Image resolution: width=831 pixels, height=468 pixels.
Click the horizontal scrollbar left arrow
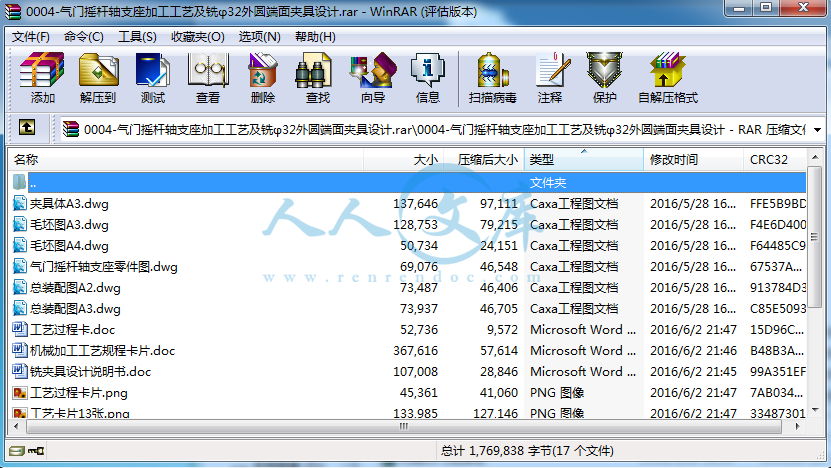click(16, 426)
